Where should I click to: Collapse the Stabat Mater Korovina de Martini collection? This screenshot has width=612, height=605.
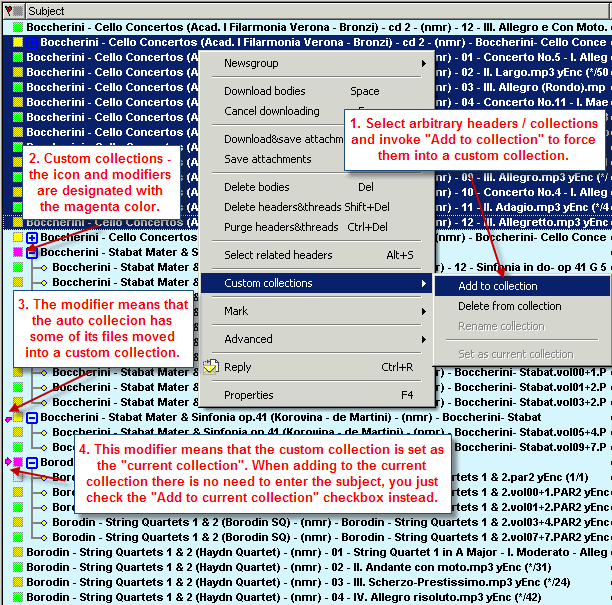pyautogui.click(x=32, y=417)
